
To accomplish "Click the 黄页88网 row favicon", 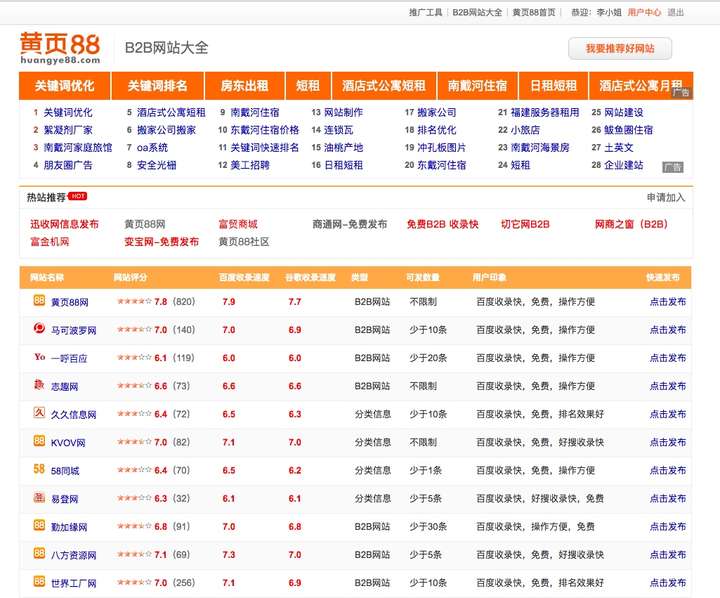I will 39,300.
